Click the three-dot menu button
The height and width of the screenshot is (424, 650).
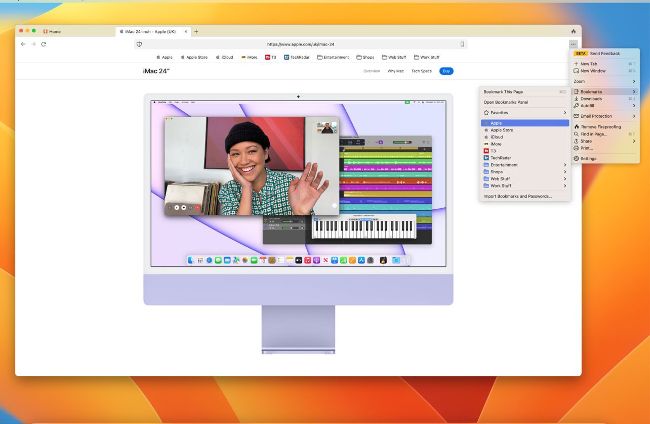[x=573, y=44]
